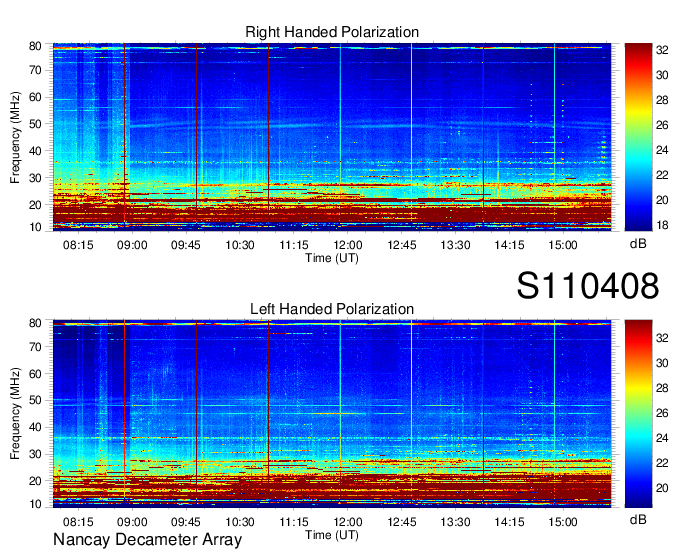Screen dimensions: 680x552
Task: Click the 24 value on top color bar
Action: point(662,150)
